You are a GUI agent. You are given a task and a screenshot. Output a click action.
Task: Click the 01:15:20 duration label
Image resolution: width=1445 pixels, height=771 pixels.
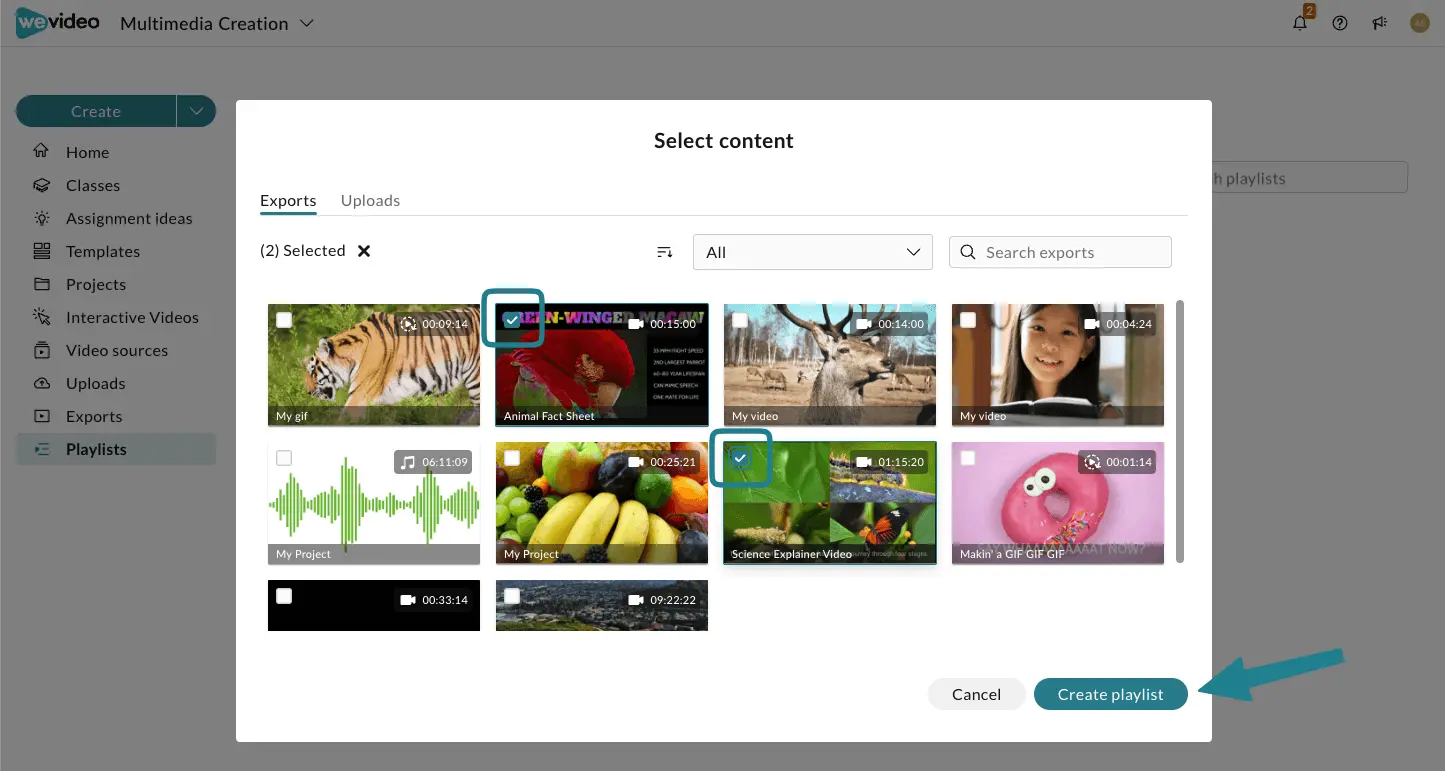901,462
